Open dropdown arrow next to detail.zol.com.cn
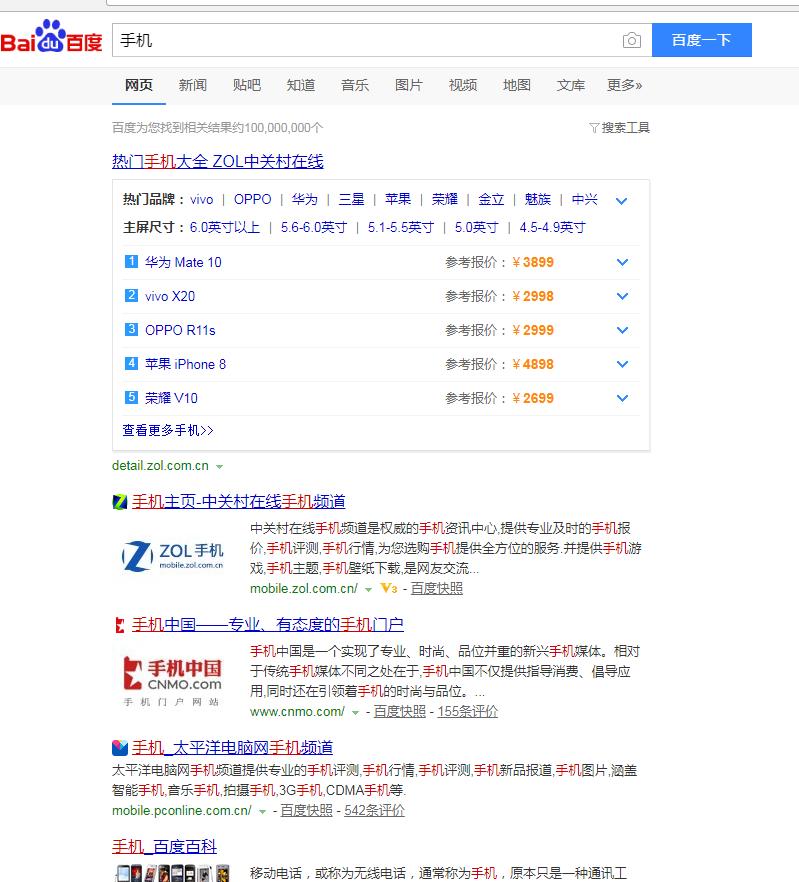Image resolution: width=799 pixels, height=882 pixels. click(219, 467)
